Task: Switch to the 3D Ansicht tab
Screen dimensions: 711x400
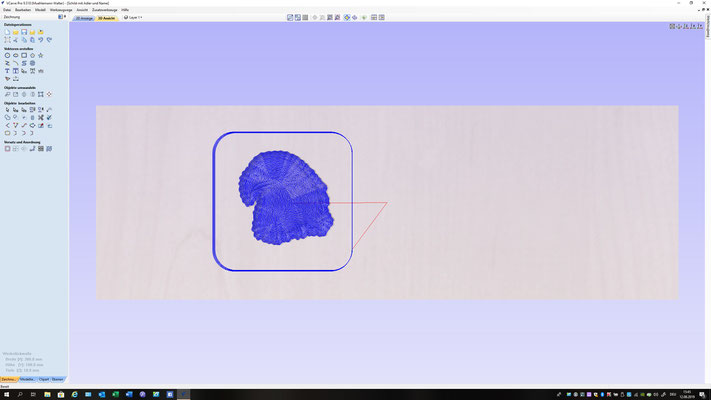Action: 106,18
